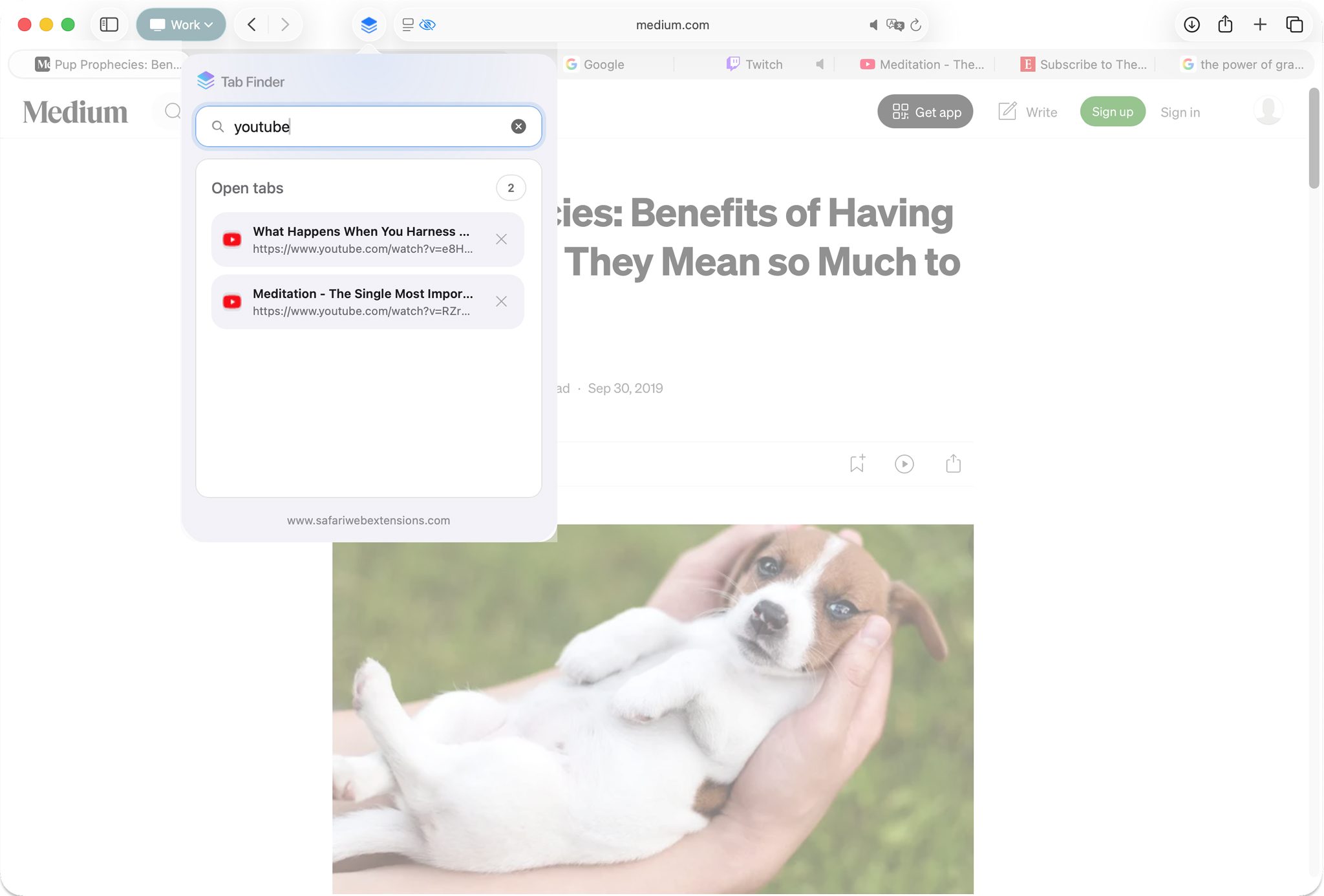Mute page audio in address bar
1324x896 pixels.
(873, 25)
